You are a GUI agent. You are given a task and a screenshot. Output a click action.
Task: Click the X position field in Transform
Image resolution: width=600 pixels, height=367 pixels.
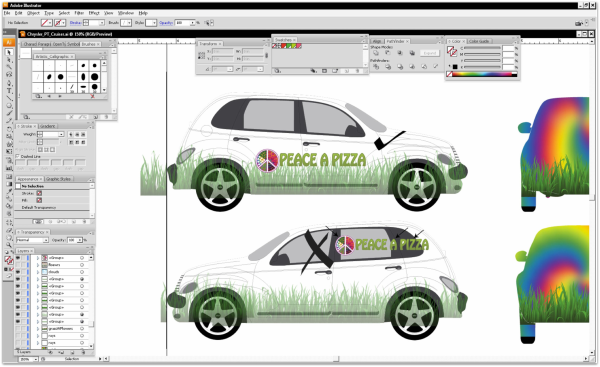[x=222, y=51]
